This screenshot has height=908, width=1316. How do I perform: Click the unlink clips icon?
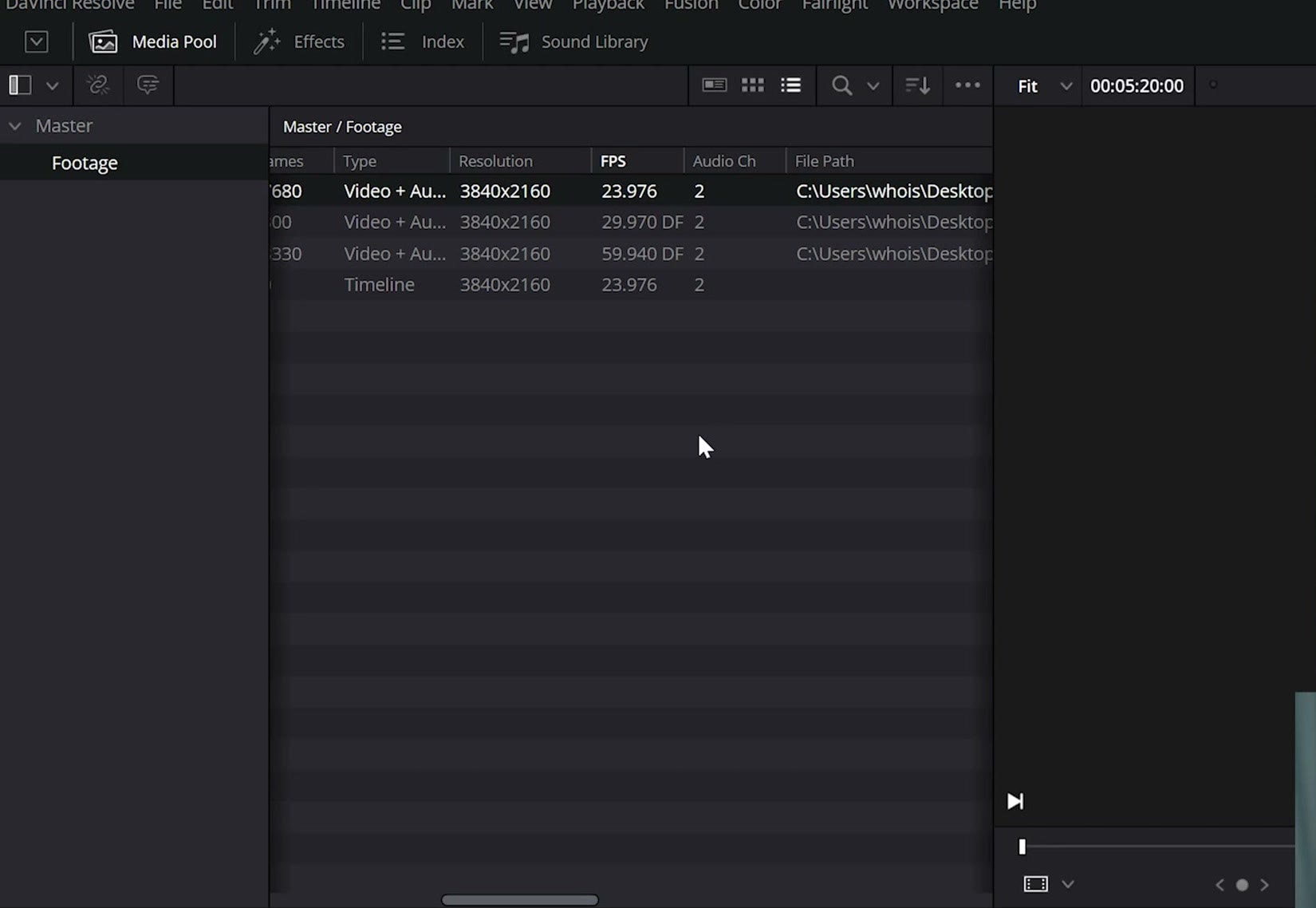click(x=98, y=85)
